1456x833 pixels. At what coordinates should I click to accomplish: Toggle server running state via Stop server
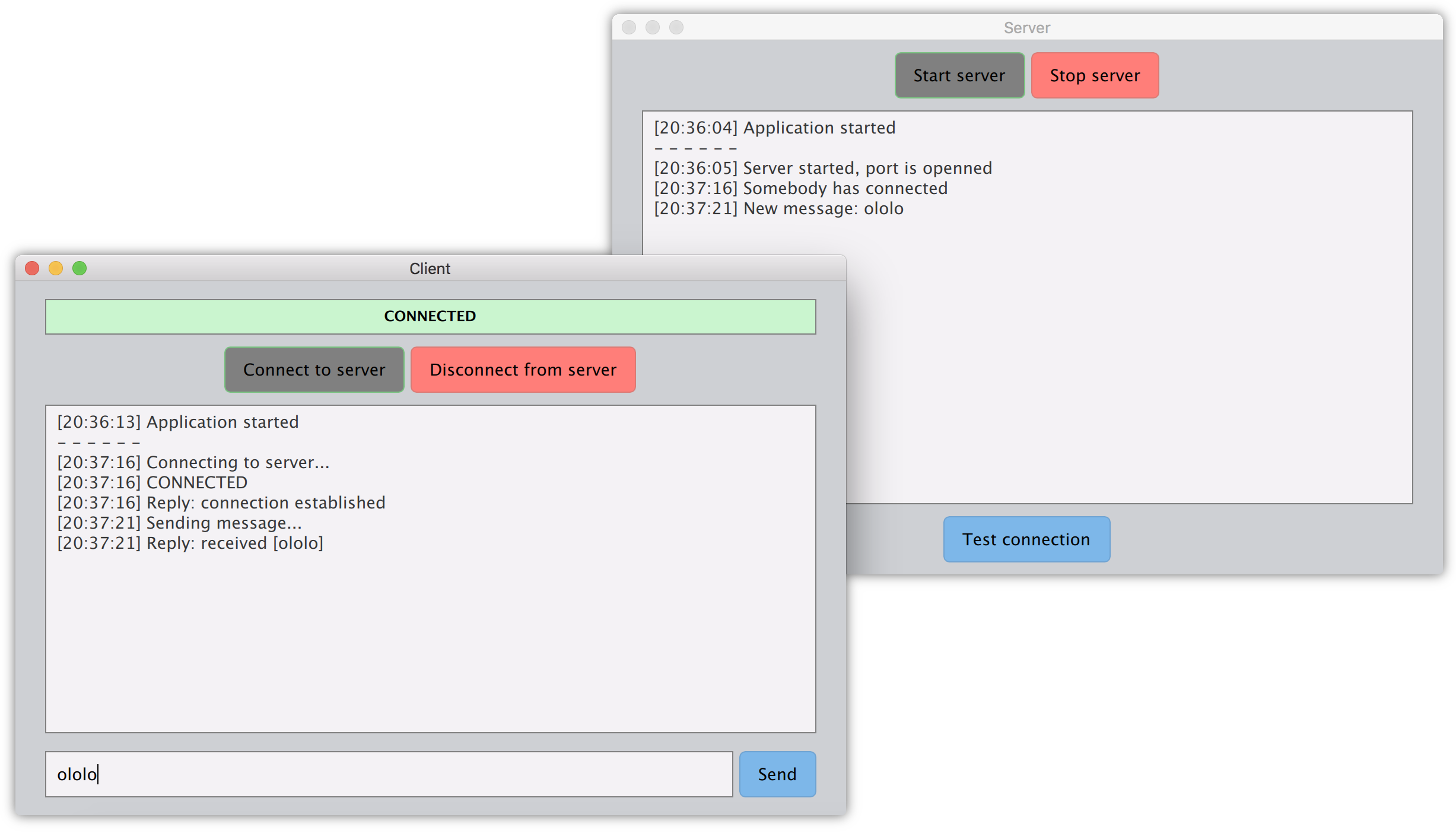[1094, 75]
